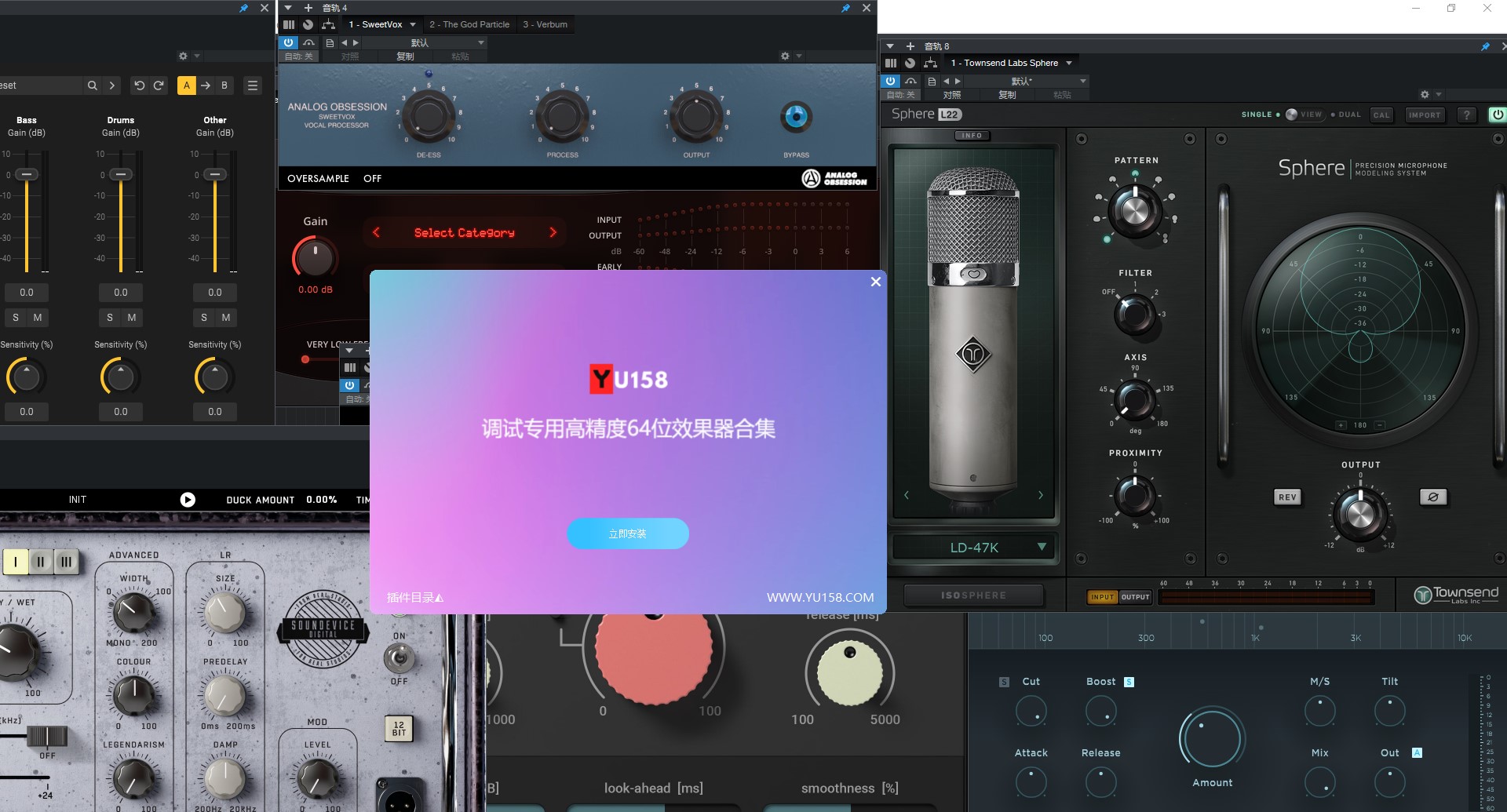Toggle SweetVox plugin power button
Image resolution: width=1507 pixels, height=812 pixels.
click(x=288, y=42)
